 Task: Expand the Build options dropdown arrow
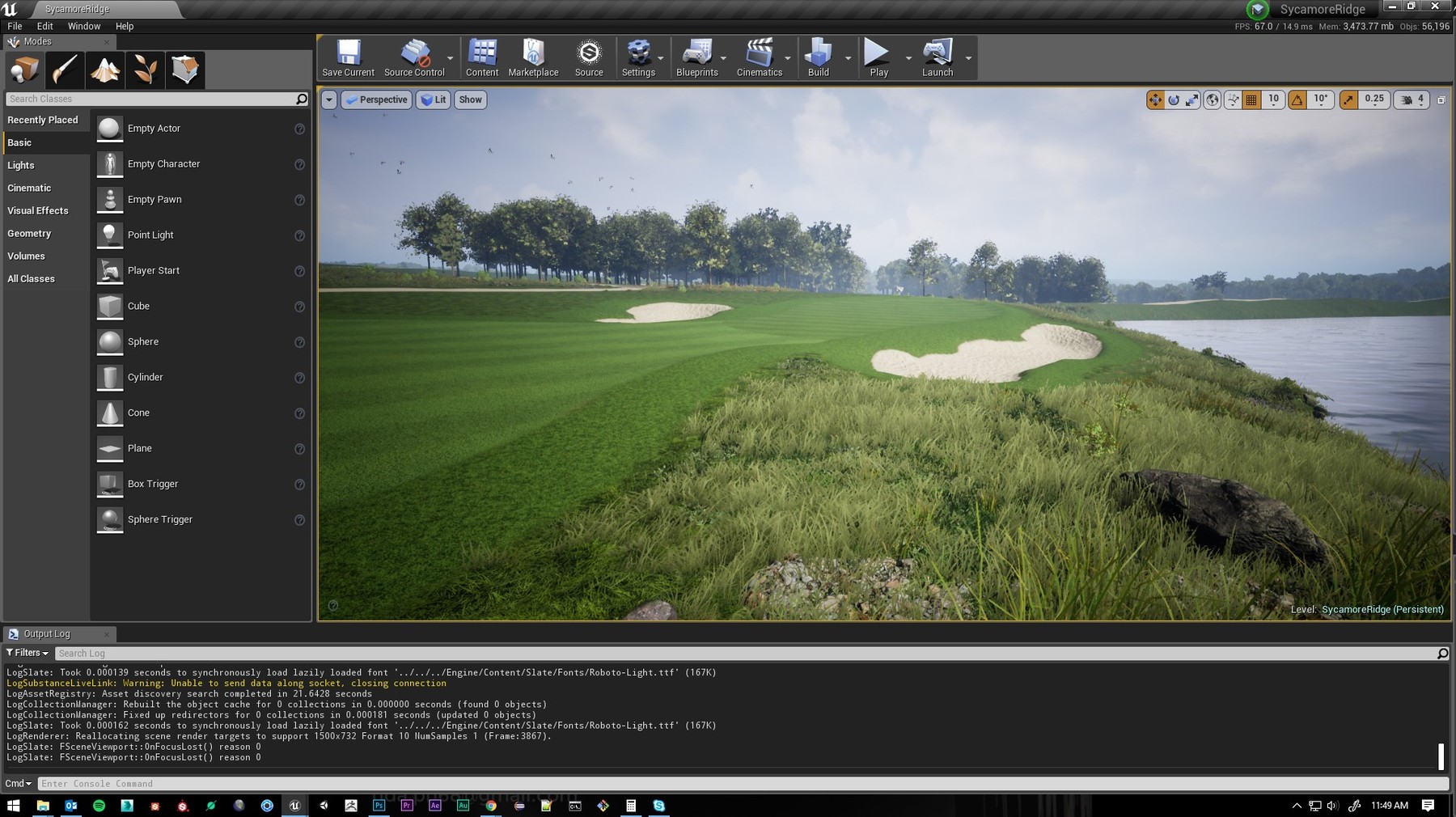click(x=848, y=58)
